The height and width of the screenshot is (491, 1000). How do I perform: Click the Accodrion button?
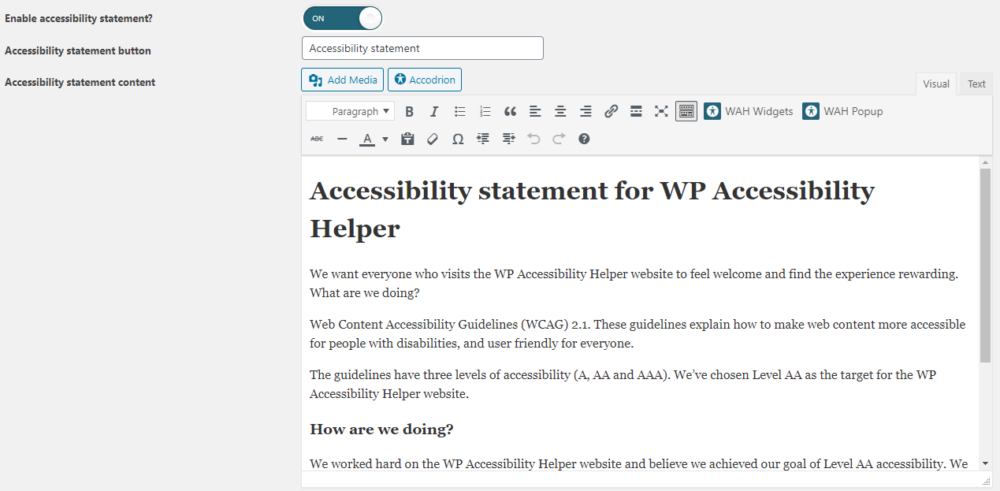tap(424, 80)
